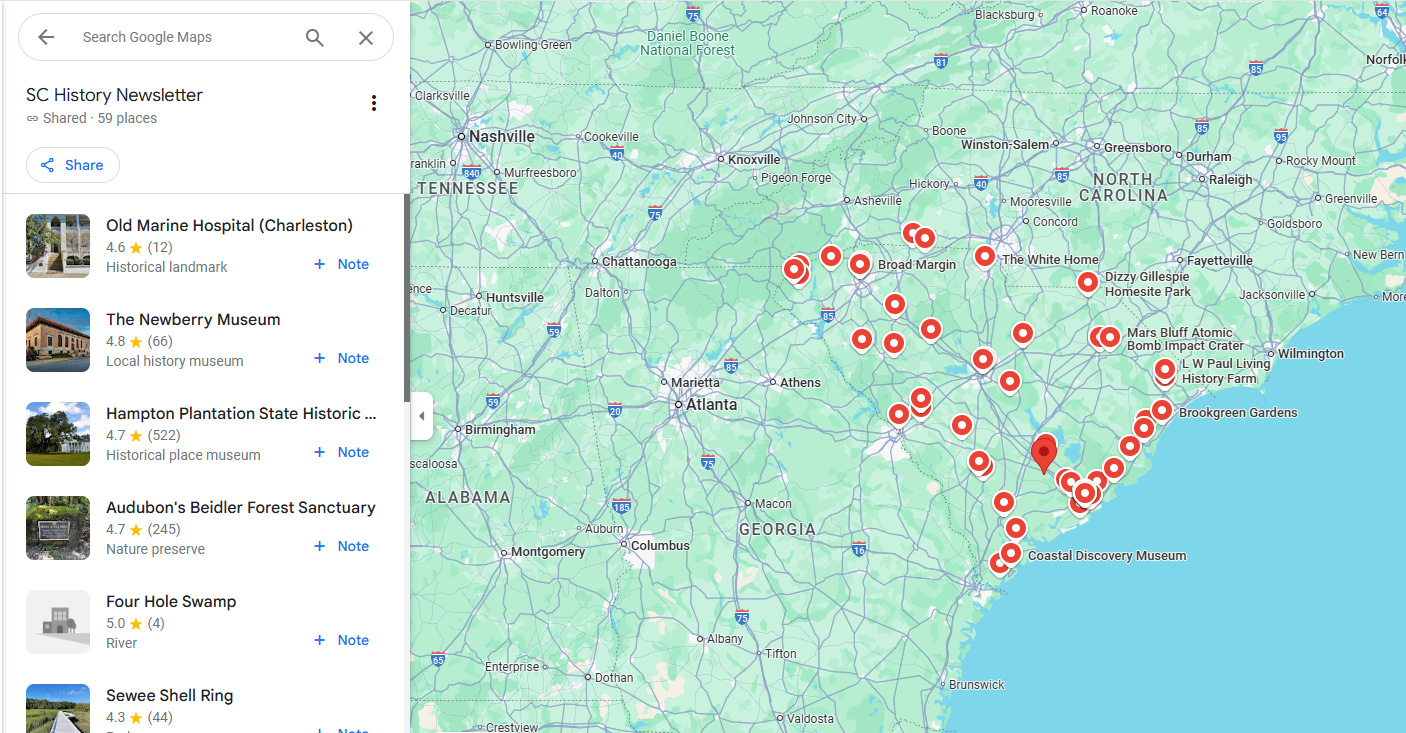Click the Columbus city label
The image size is (1406, 733).
[660, 546]
